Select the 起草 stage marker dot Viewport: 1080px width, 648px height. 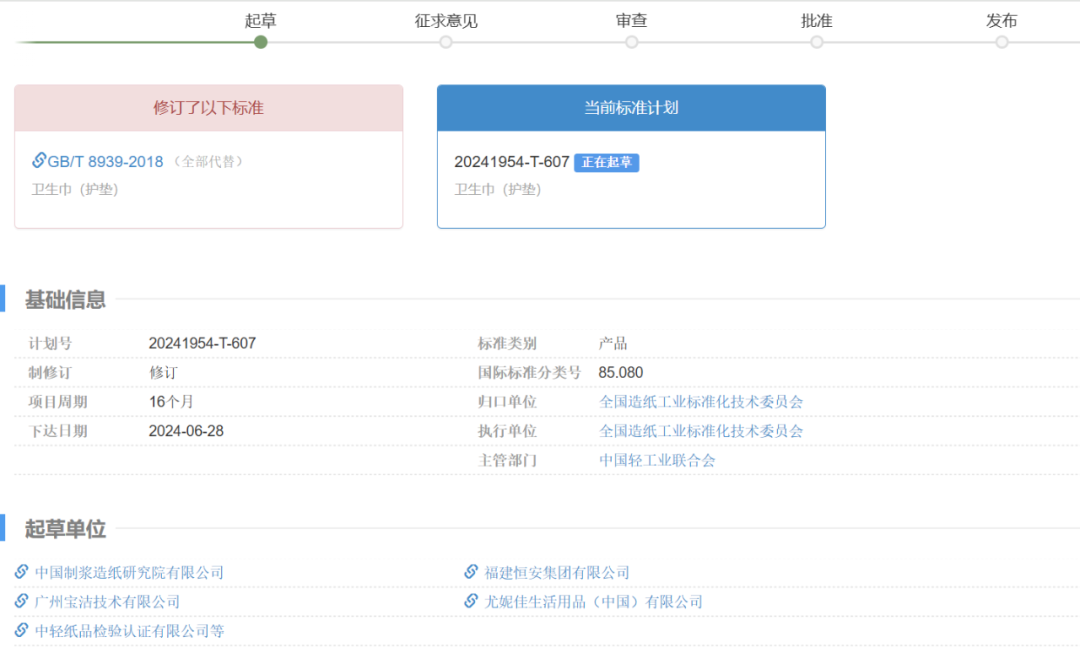click(261, 42)
